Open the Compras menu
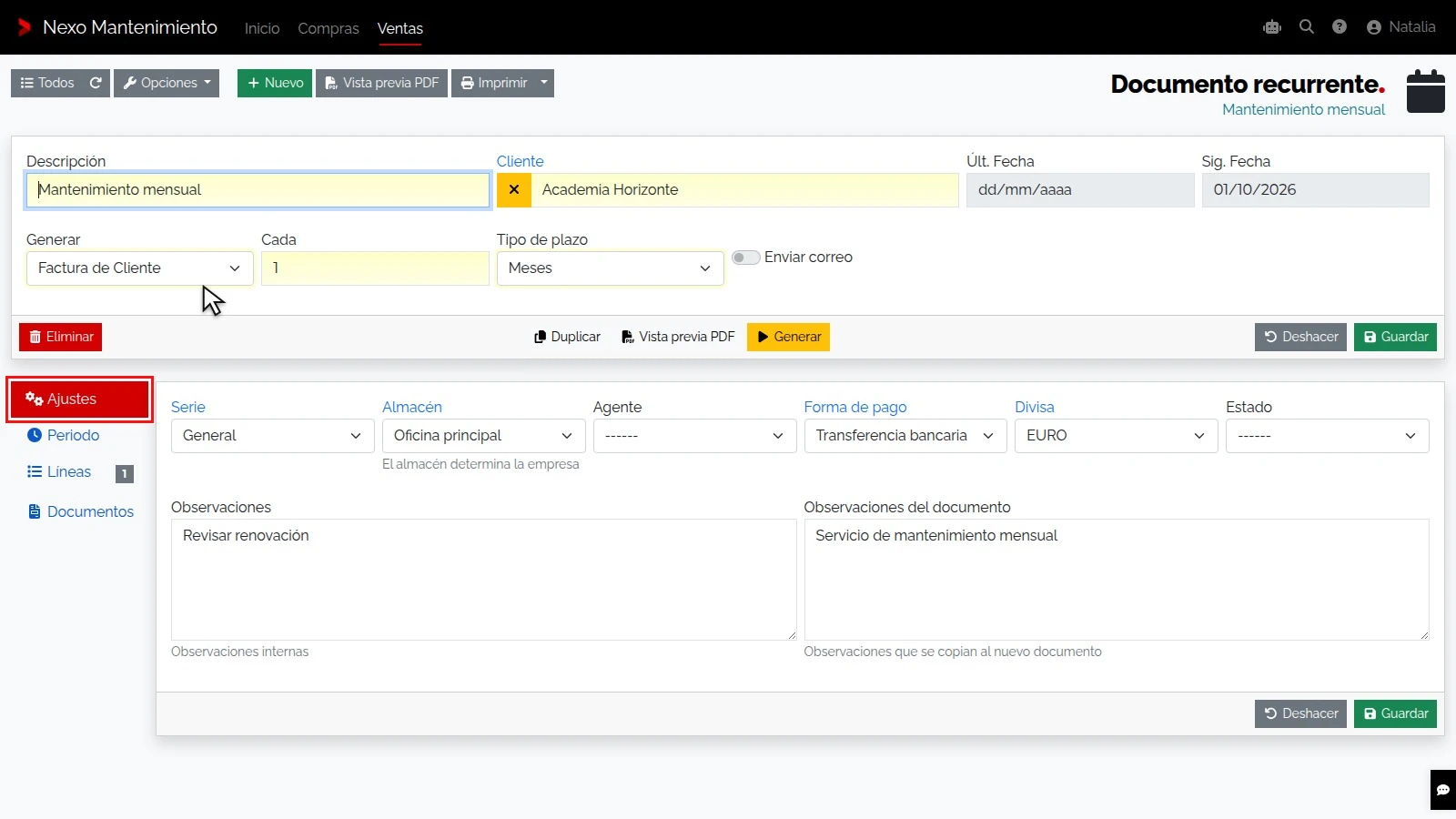The width and height of the screenshot is (1456, 819). click(x=329, y=28)
